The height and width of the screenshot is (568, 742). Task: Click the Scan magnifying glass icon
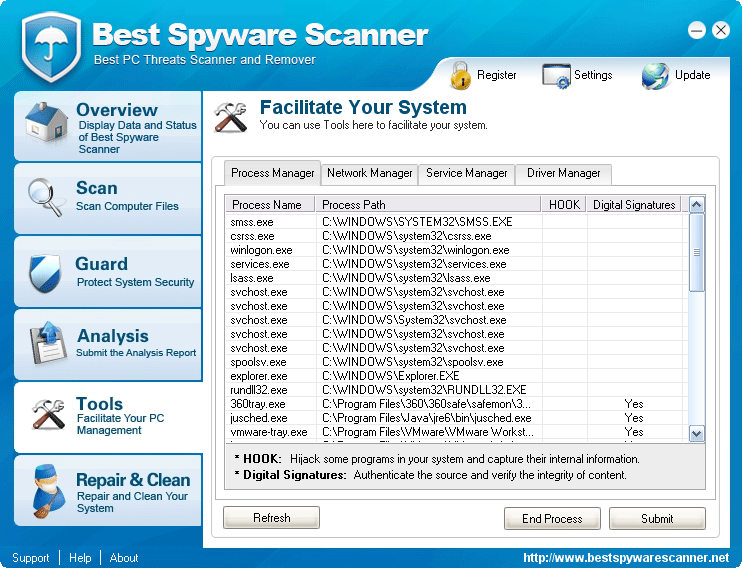(x=45, y=197)
